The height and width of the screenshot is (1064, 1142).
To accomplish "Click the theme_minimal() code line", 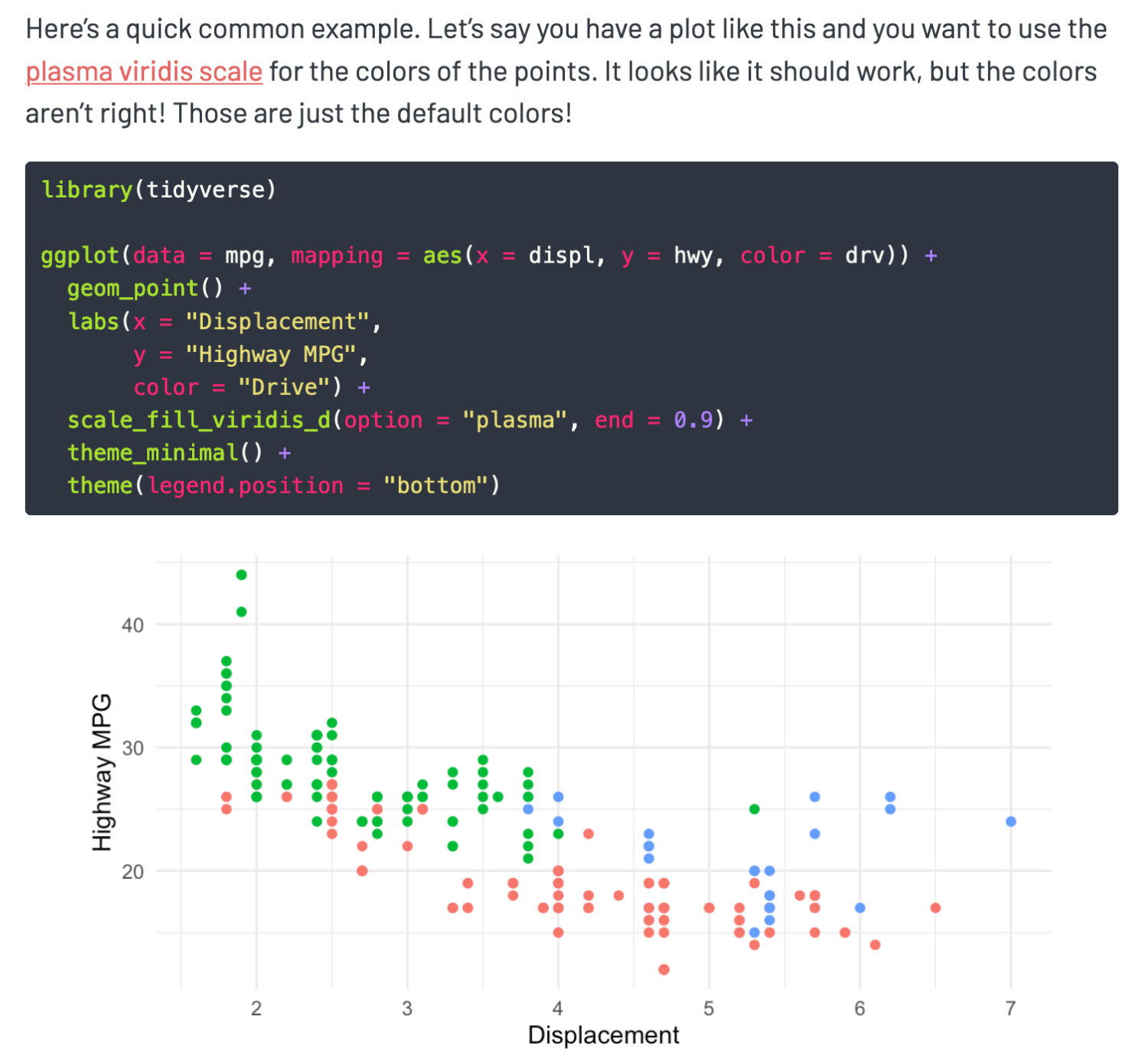I will pyautogui.click(x=165, y=452).
